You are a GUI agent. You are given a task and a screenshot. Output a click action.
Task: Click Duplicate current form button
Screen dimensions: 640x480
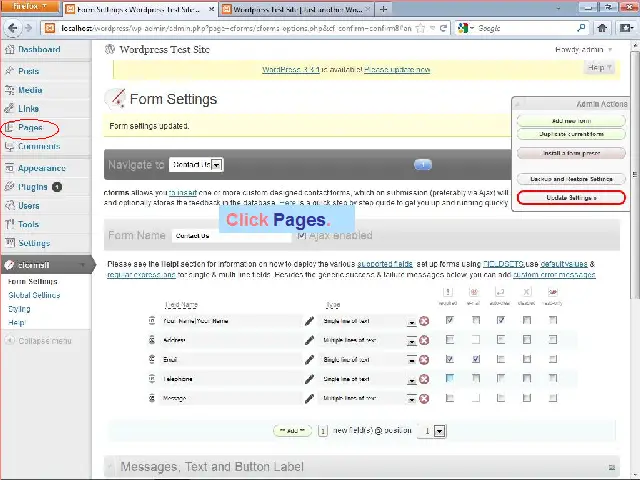coord(571,134)
